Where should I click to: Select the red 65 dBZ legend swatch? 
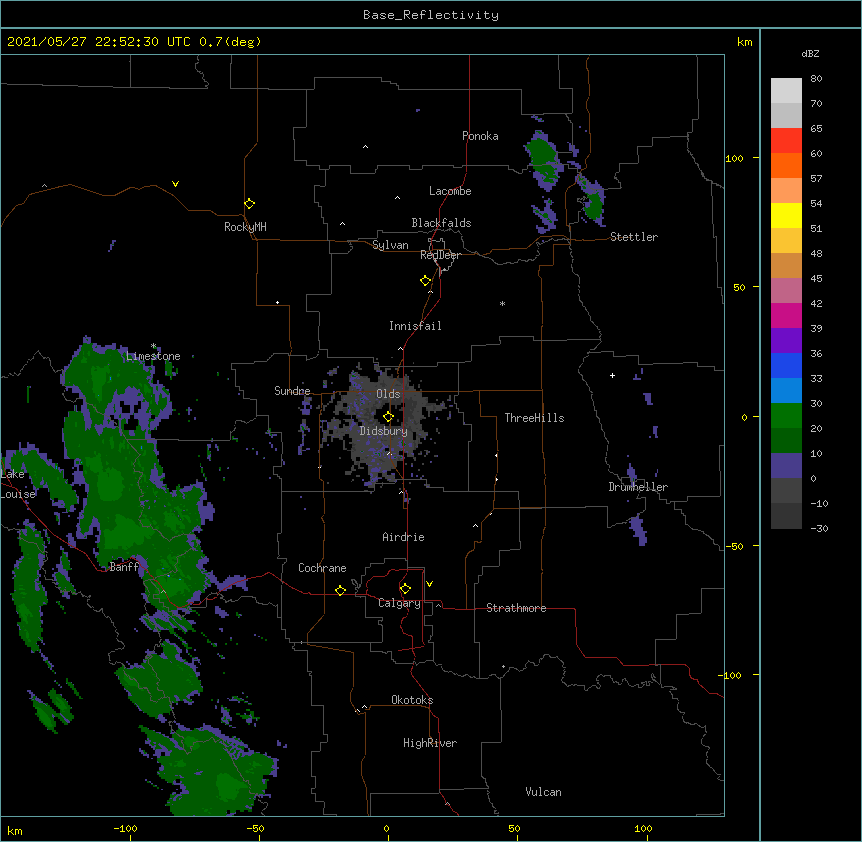tap(786, 141)
